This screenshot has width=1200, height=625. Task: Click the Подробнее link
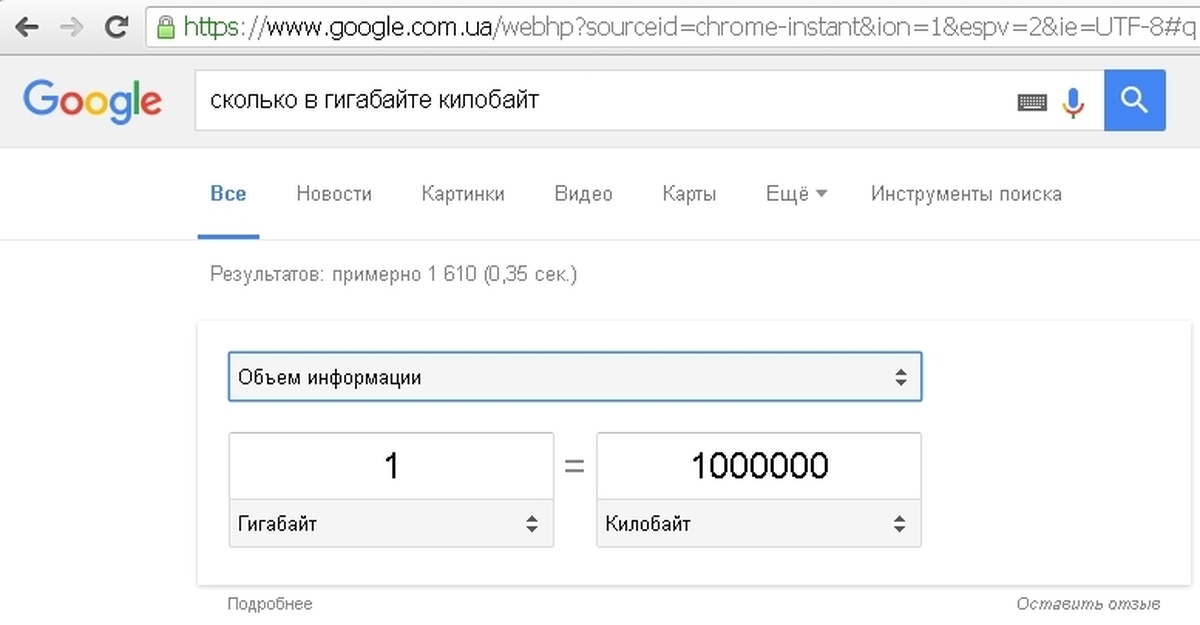[x=270, y=604]
